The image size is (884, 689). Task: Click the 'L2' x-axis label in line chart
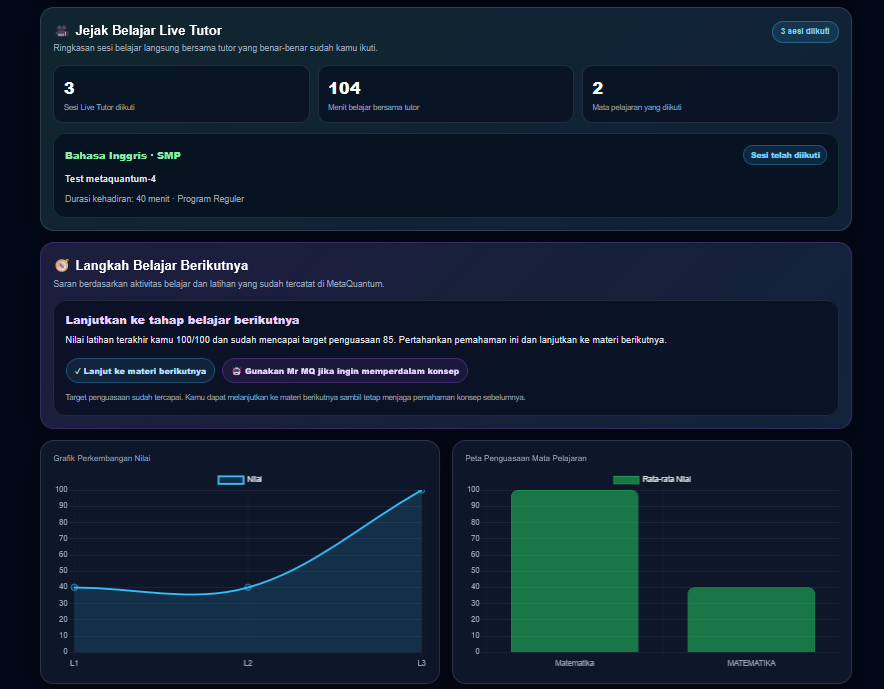click(248, 663)
